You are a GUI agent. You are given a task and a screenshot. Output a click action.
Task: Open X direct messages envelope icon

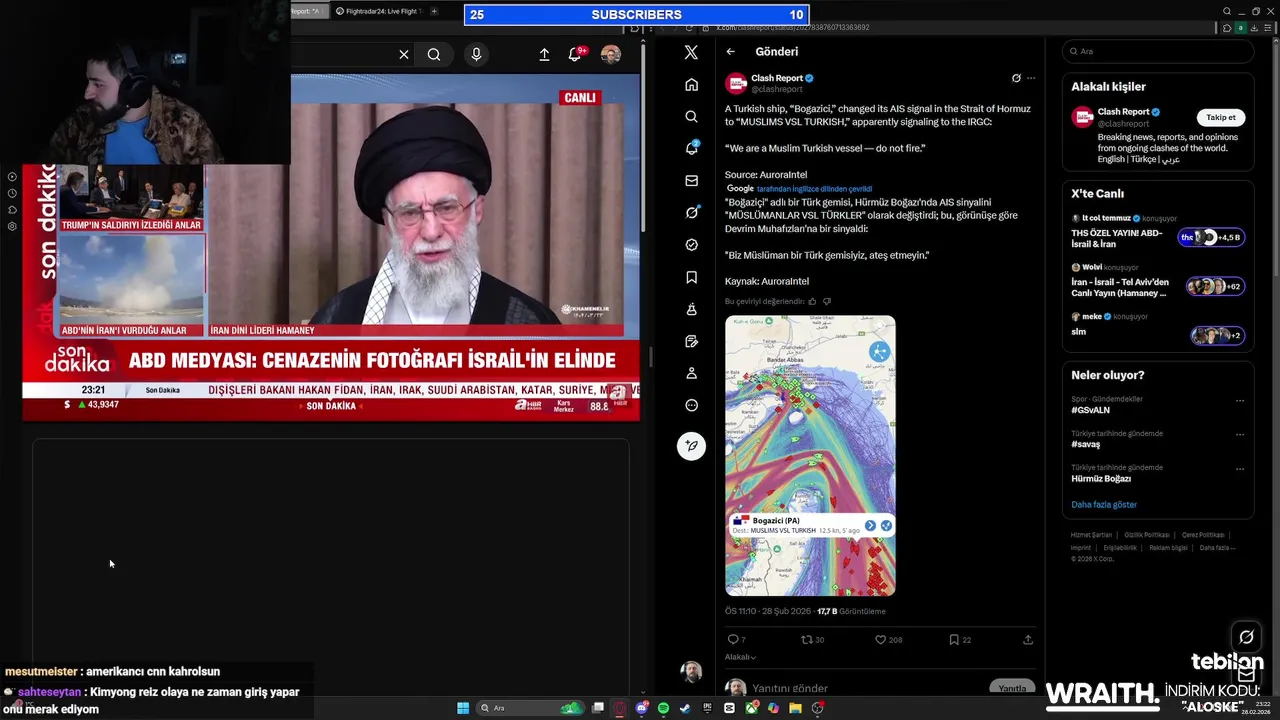(691, 180)
